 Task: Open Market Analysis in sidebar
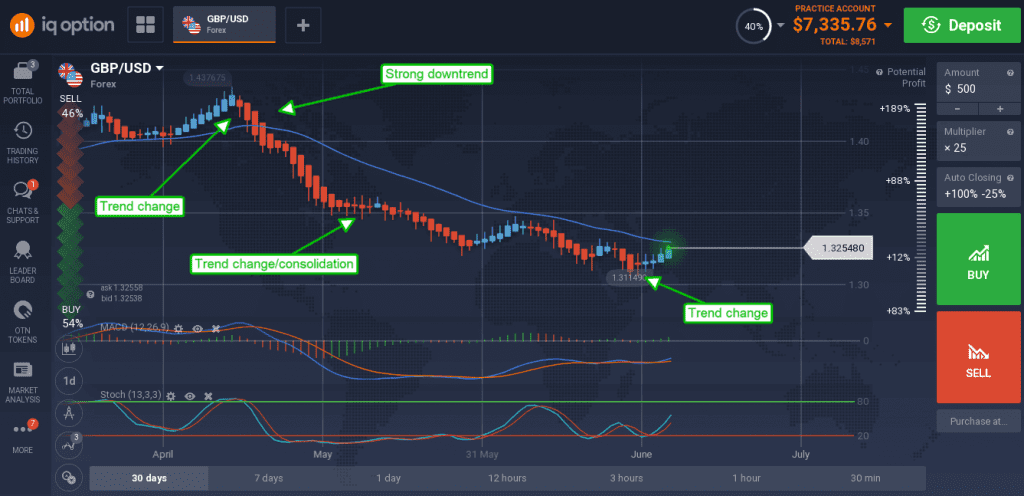pyautogui.click(x=25, y=382)
